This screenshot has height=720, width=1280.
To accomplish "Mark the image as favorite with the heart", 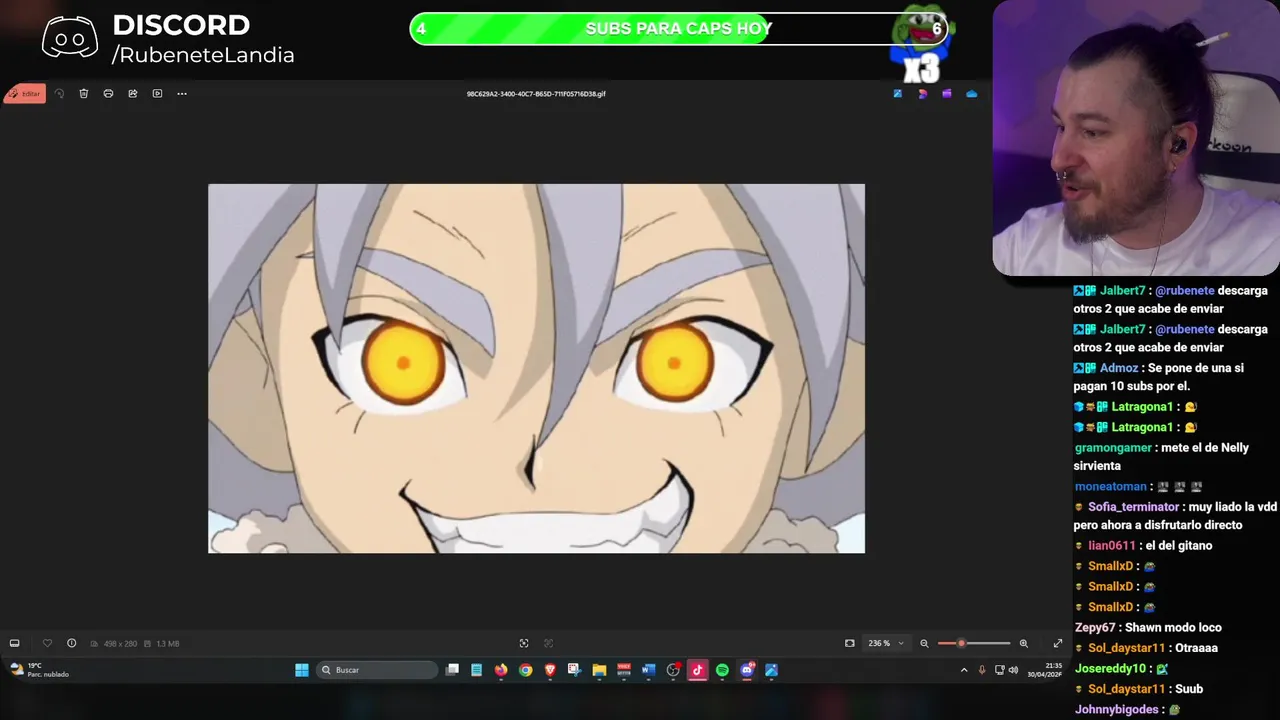I will (x=47, y=643).
